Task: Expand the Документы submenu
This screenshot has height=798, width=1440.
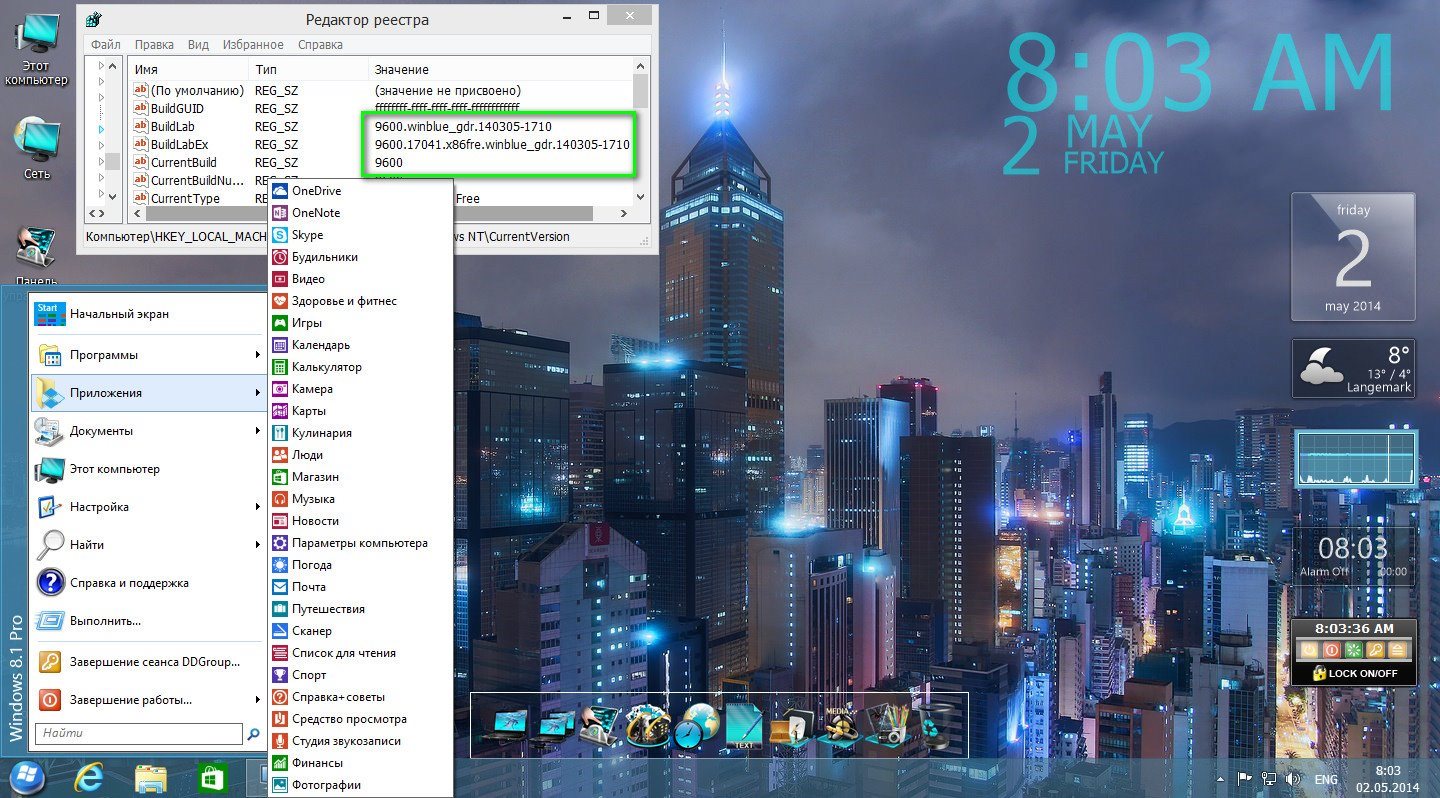Action: click(148, 431)
